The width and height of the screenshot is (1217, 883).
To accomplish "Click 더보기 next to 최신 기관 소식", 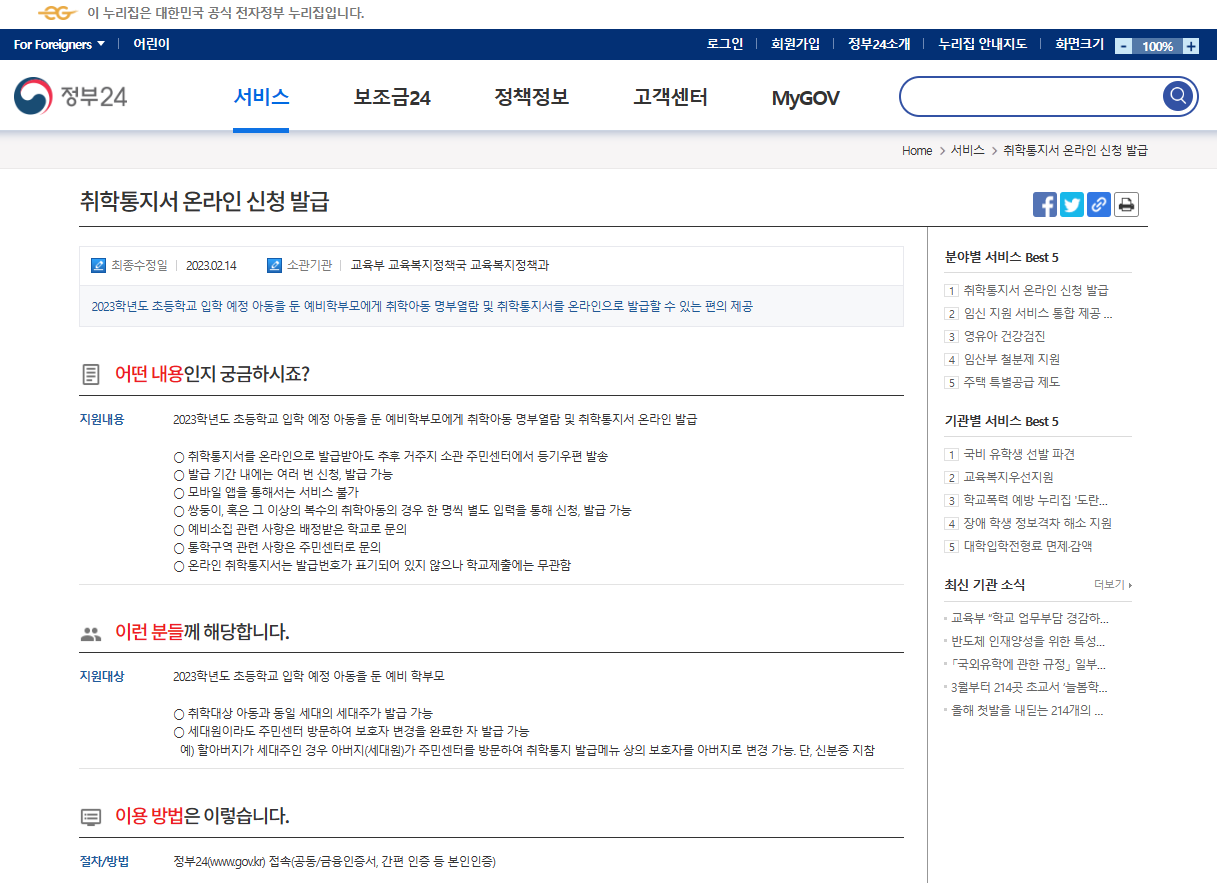I will tap(1110, 585).
